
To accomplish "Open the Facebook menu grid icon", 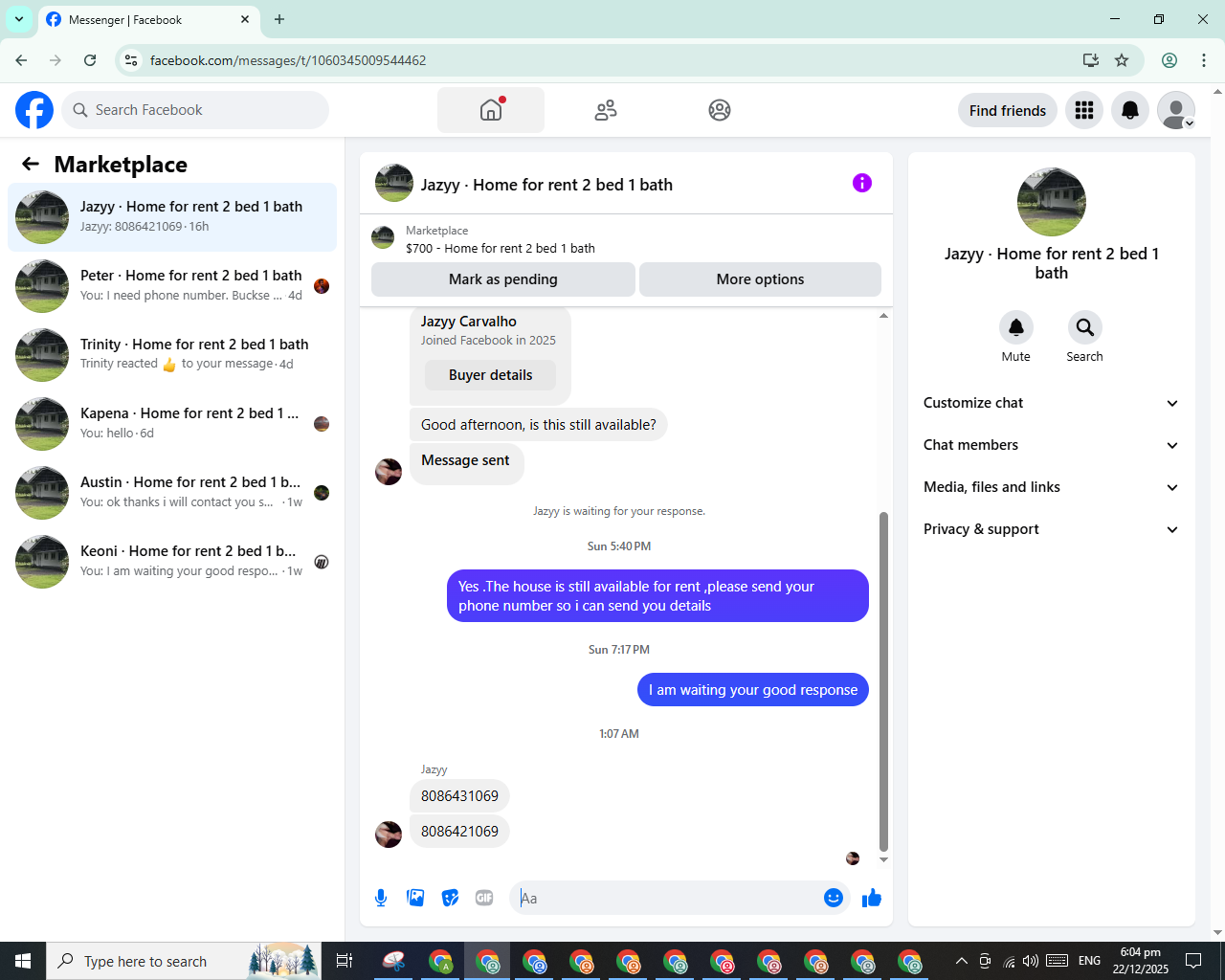I will tap(1084, 110).
